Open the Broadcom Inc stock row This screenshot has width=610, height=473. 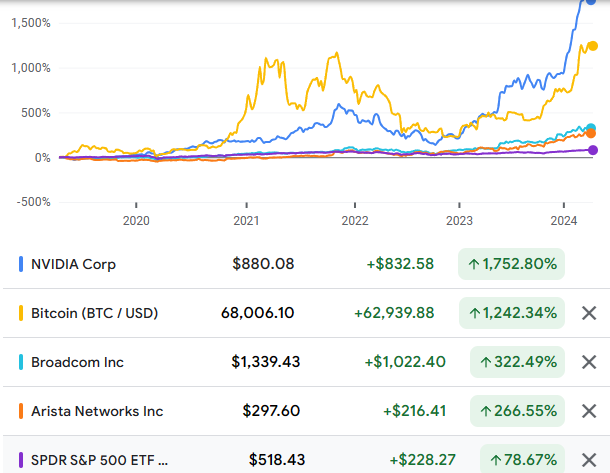[306, 362]
